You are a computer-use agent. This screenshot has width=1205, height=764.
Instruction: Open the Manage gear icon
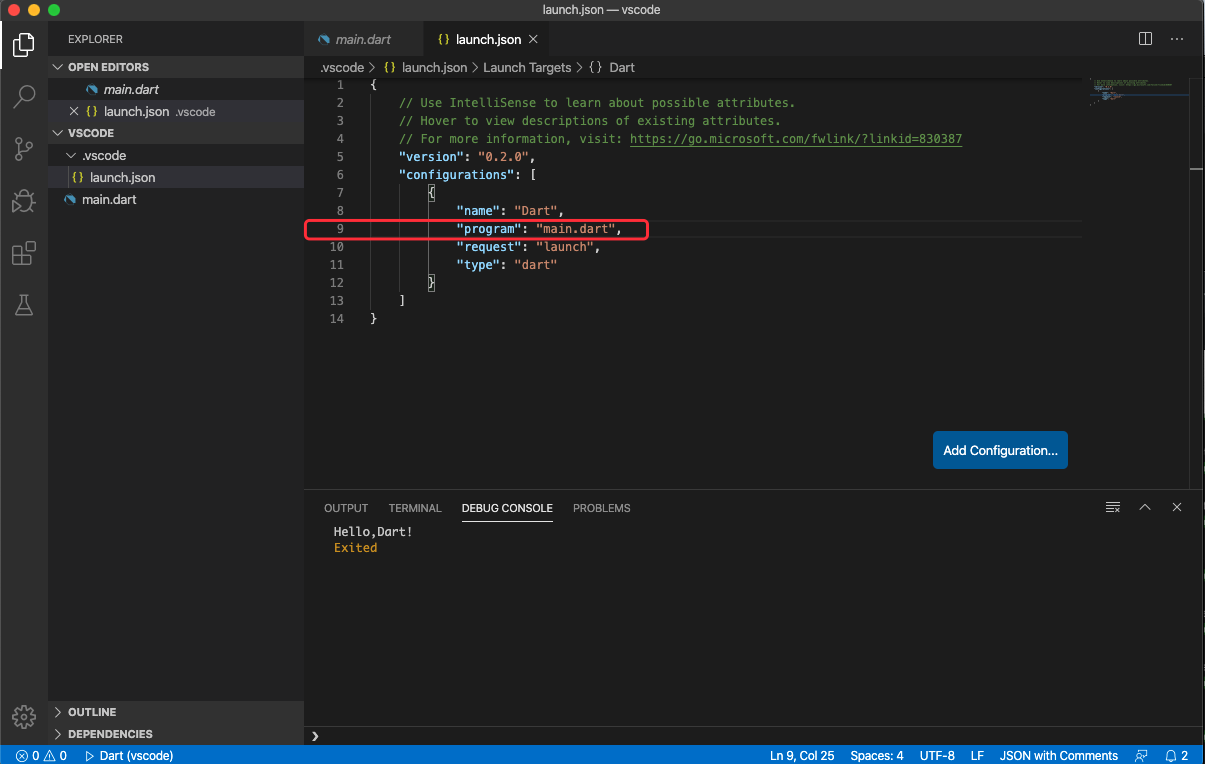tap(24, 716)
